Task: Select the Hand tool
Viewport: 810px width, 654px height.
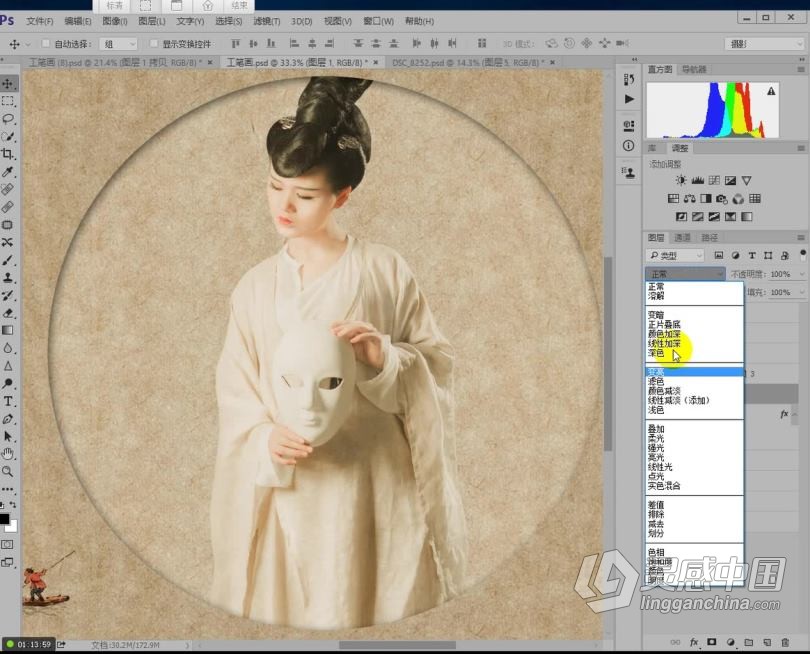Action: [x=8, y=454]
